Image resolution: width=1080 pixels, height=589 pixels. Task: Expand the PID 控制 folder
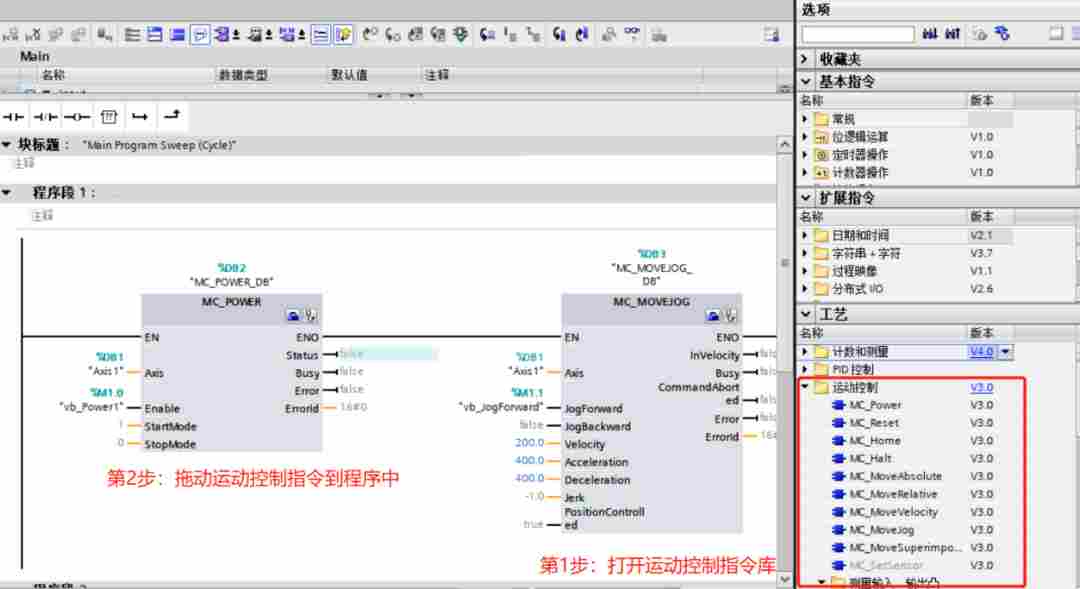[x=806, y=370]
